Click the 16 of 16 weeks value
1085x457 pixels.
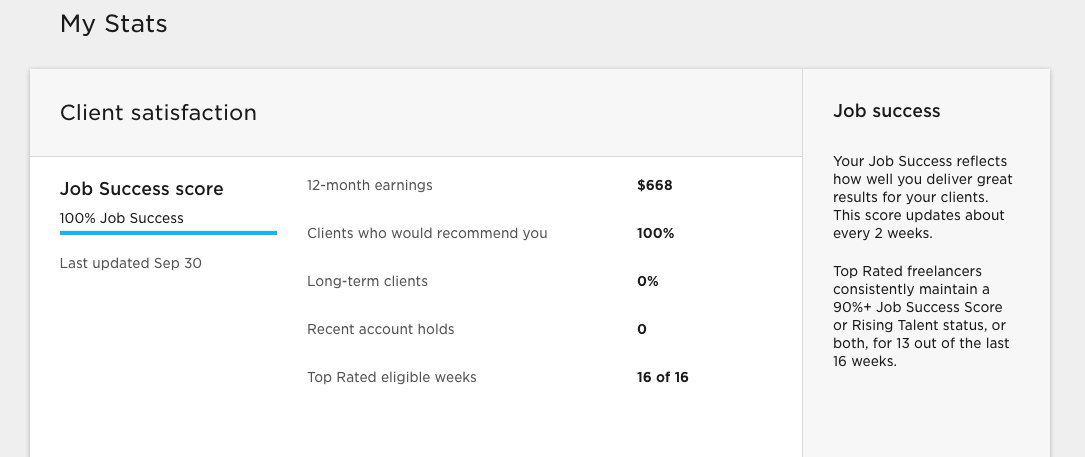click(x=663, y=377)
